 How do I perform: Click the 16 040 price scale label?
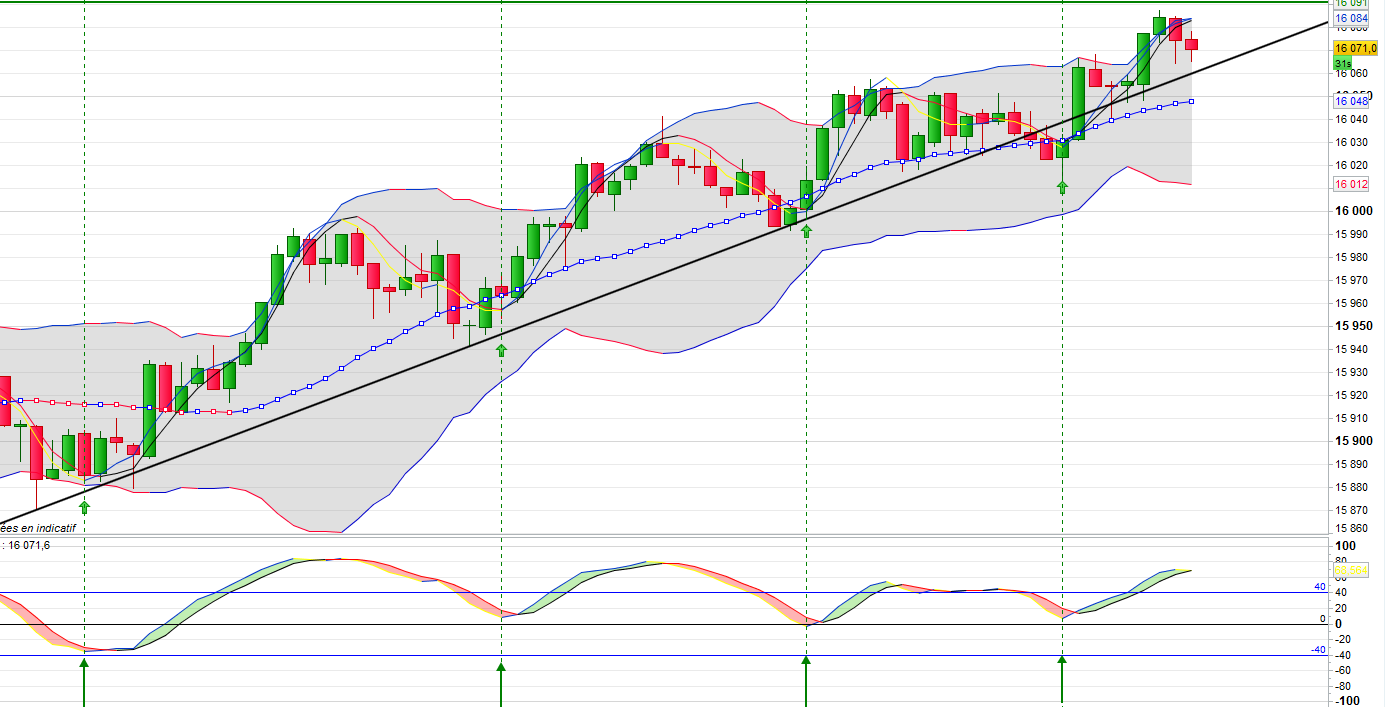click(1353, 119)
